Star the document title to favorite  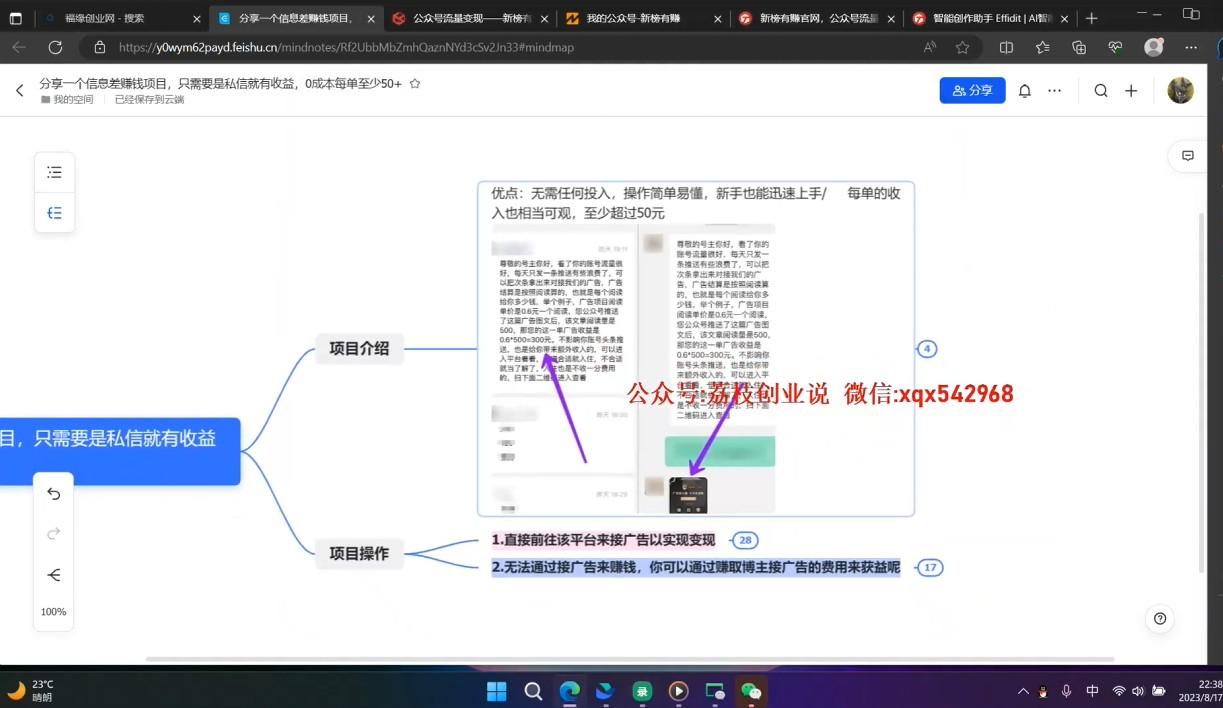tap(415, 84)
